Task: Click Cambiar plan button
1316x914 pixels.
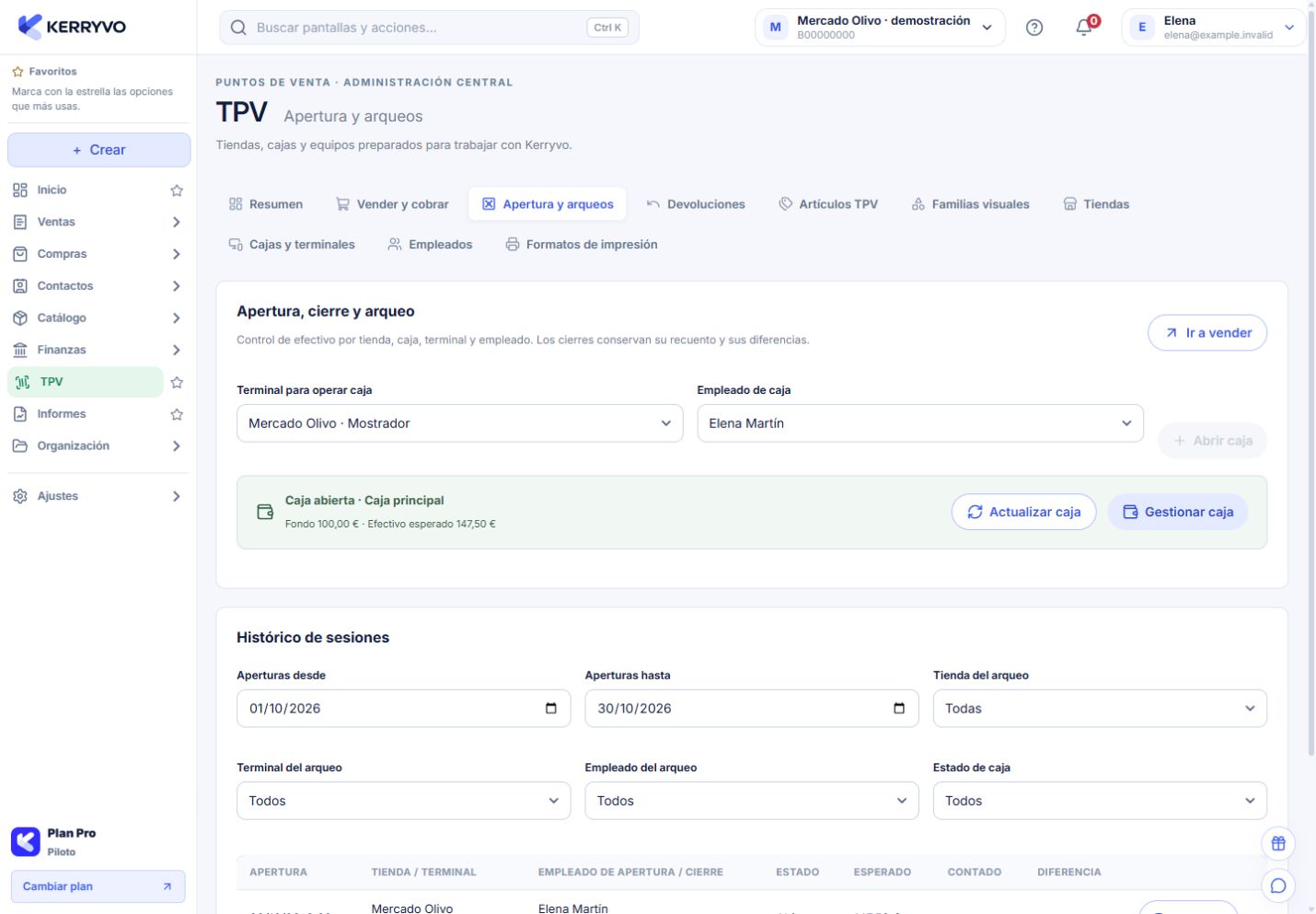Action: 98,886
